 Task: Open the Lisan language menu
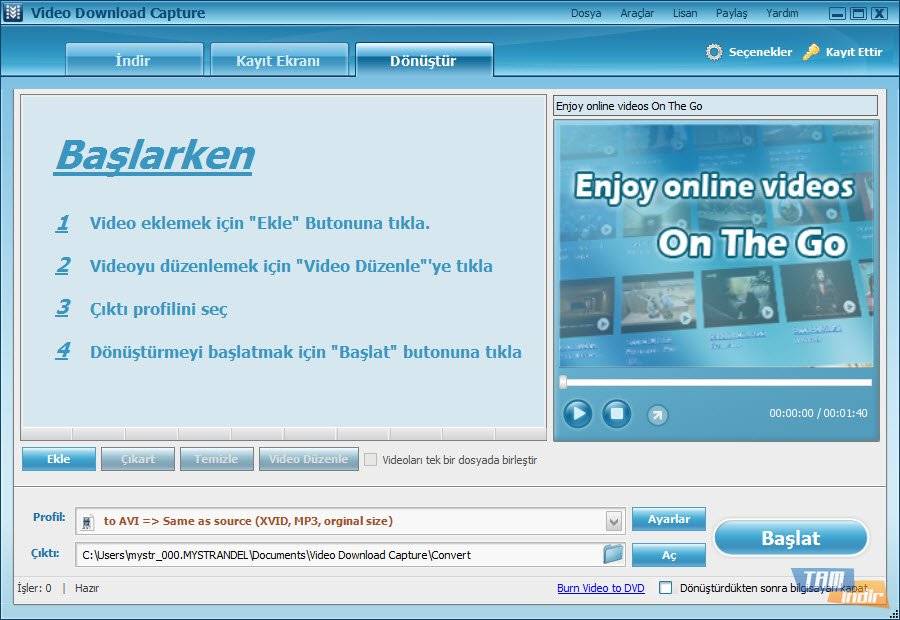pyautogui.click(x=685, y=13)
